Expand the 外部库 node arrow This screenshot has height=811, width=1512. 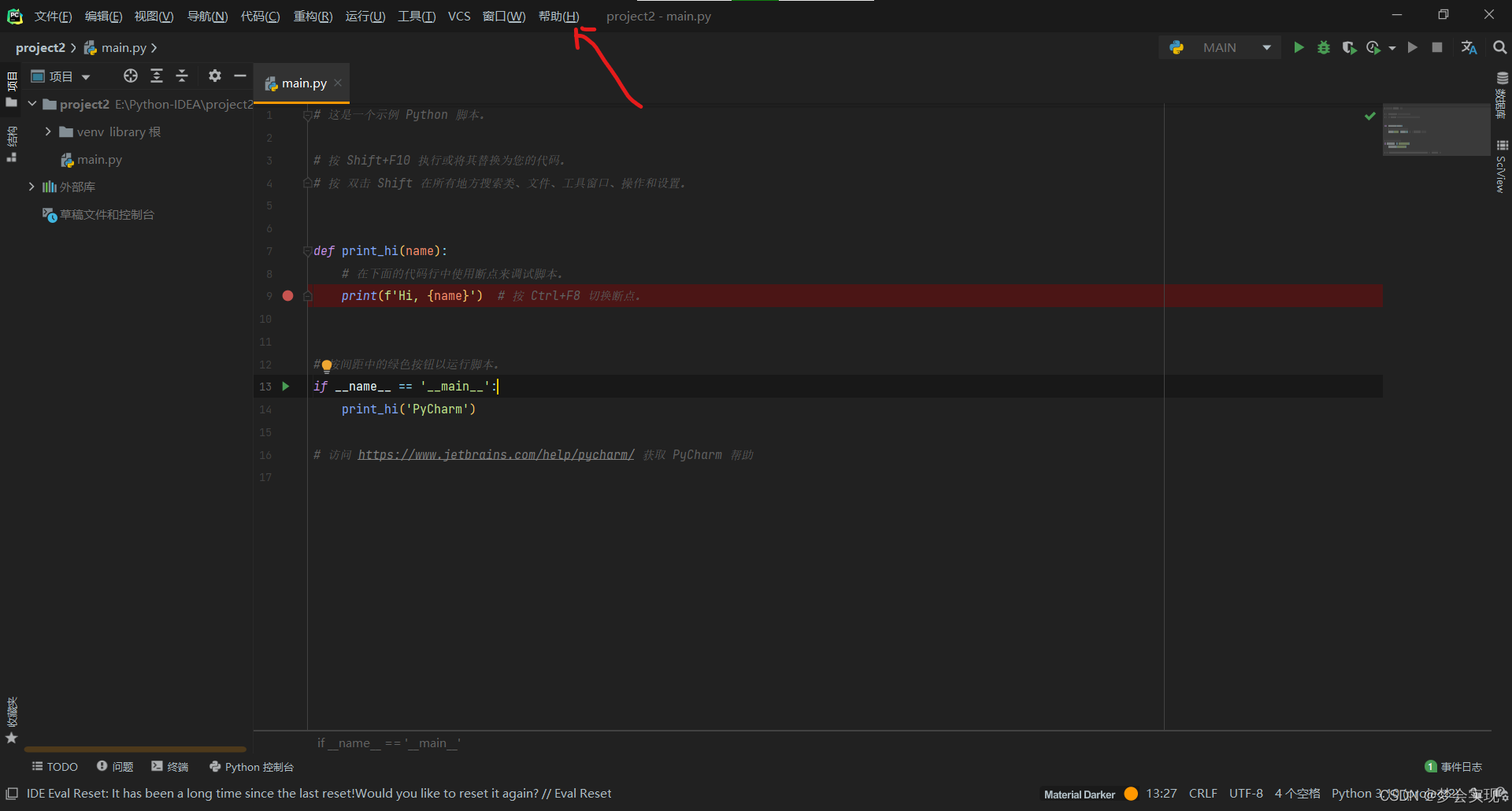tap(31, 187)
